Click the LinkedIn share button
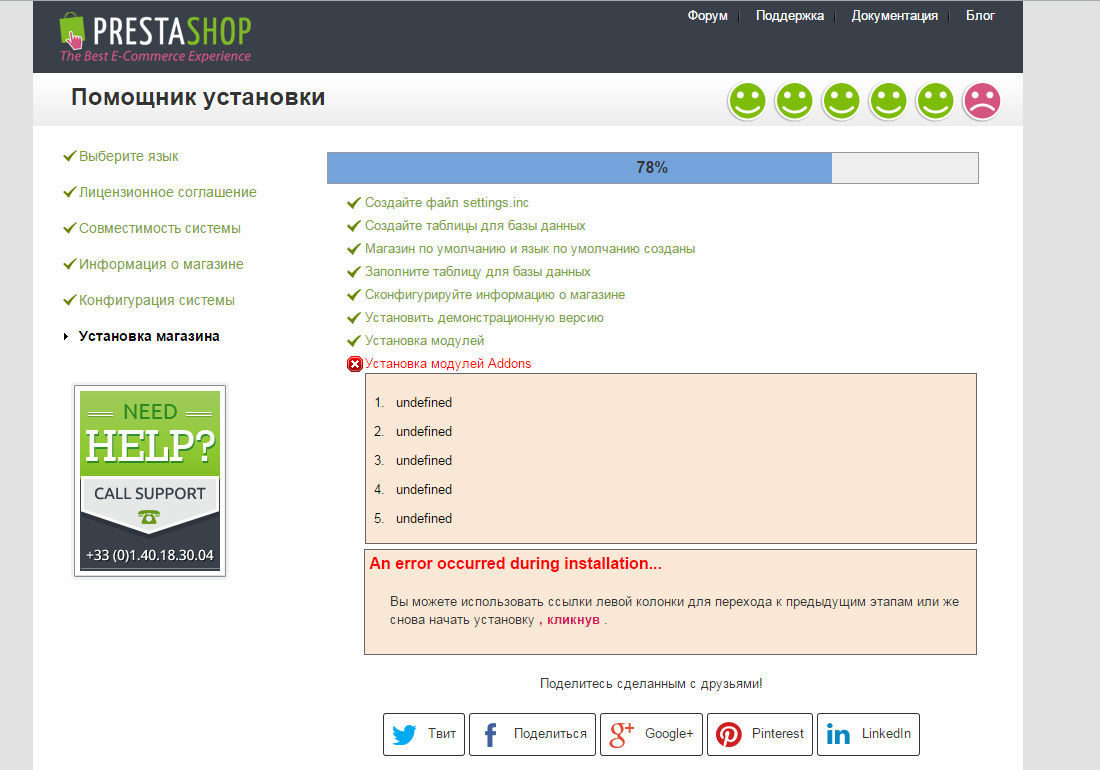The height and width of the screenshot is (770, 1100). click(x=868, y=734)
